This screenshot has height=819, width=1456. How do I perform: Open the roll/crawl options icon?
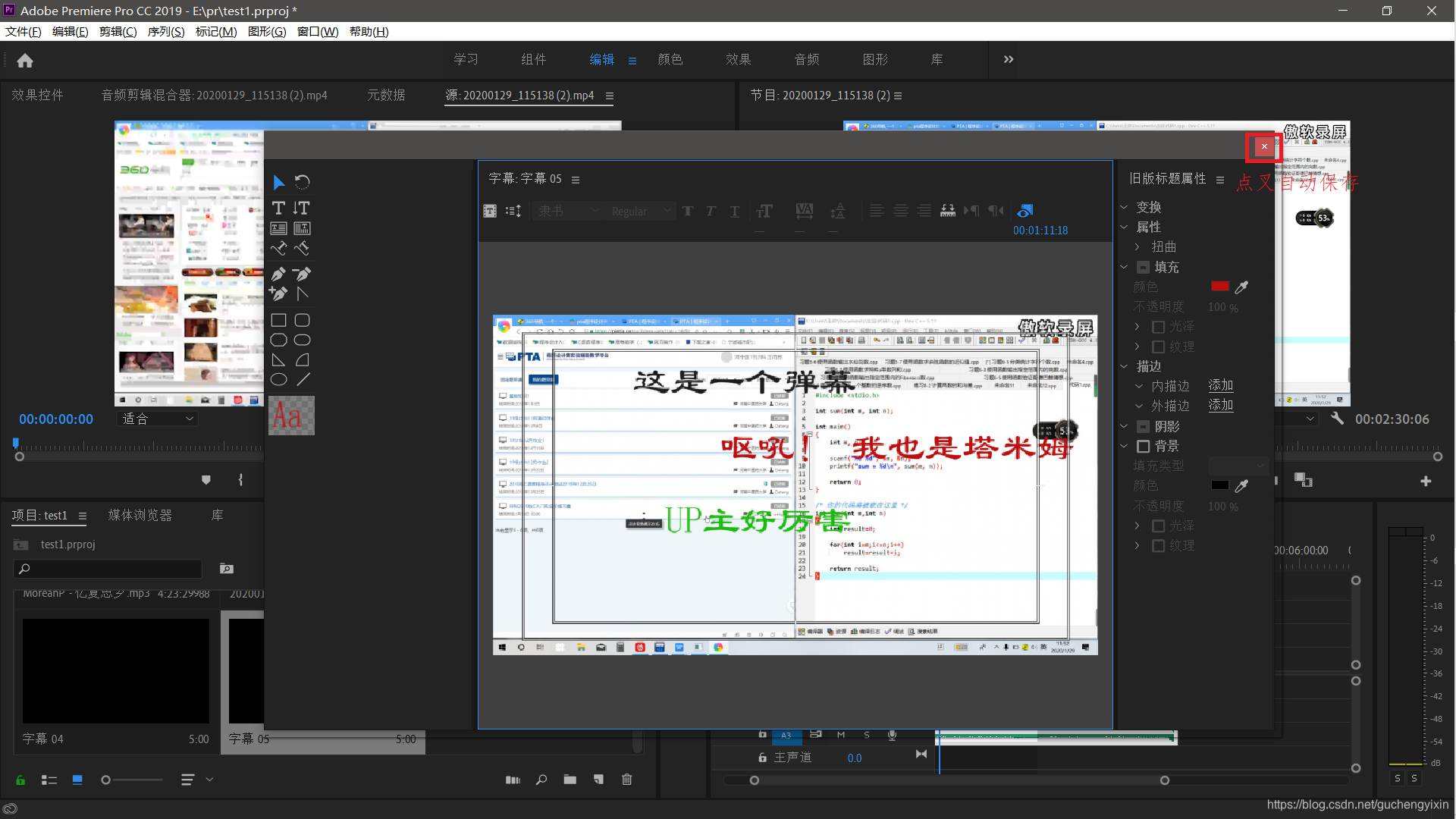click(x=513, y=211)
